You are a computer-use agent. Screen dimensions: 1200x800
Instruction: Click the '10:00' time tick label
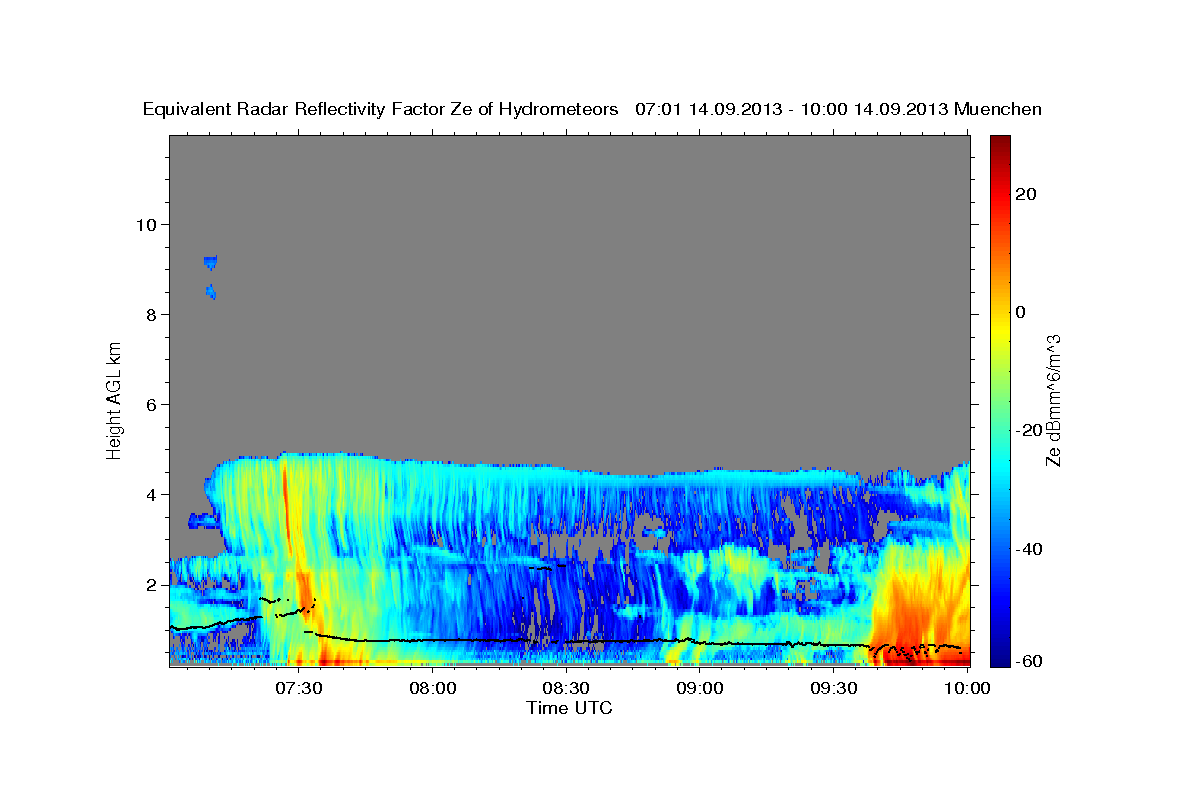[x=966, y=688]
